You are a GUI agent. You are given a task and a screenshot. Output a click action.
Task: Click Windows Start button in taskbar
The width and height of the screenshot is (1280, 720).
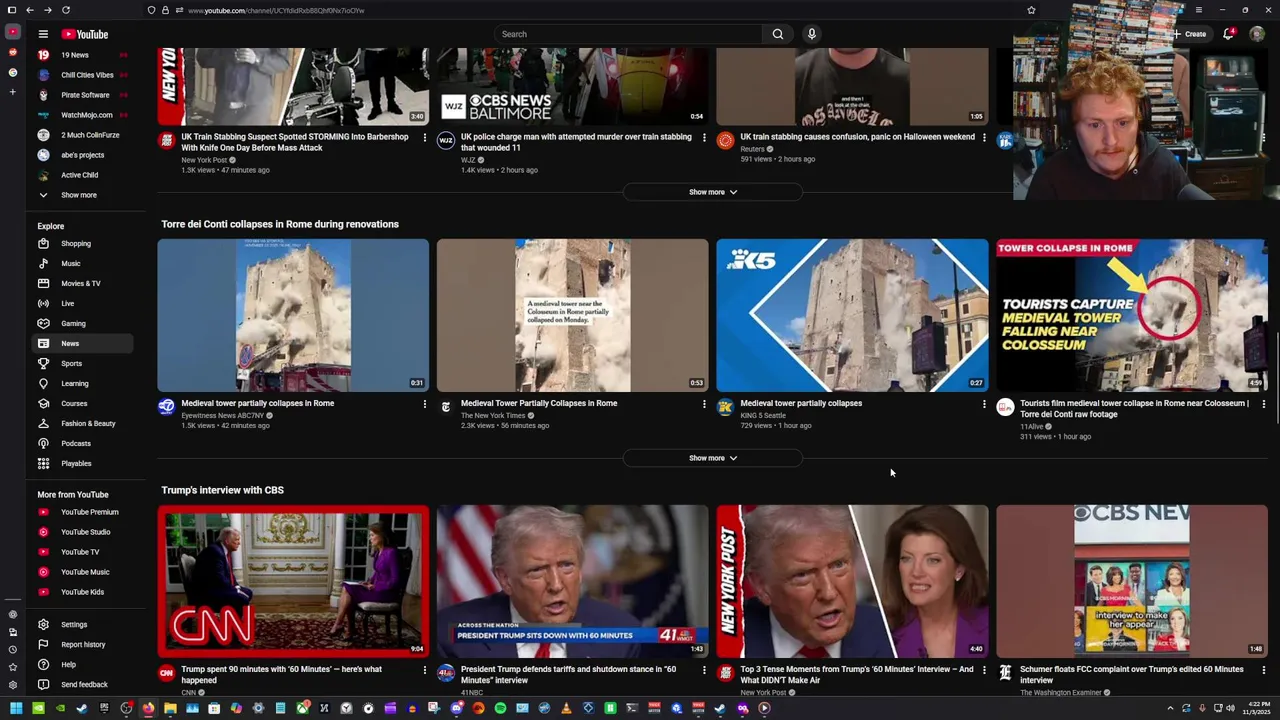[15, 708]
